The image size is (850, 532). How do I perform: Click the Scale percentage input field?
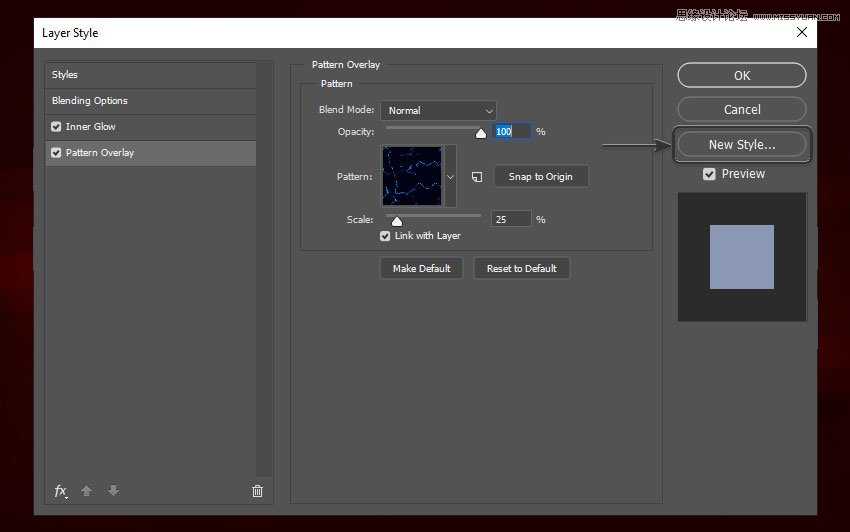coord(511,219)
